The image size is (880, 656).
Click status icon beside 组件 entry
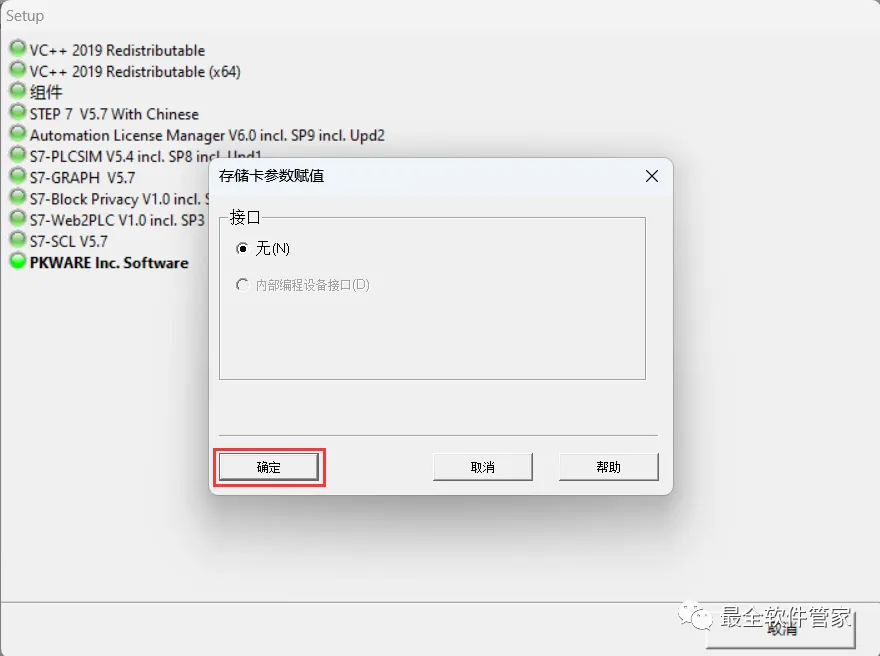18,90
